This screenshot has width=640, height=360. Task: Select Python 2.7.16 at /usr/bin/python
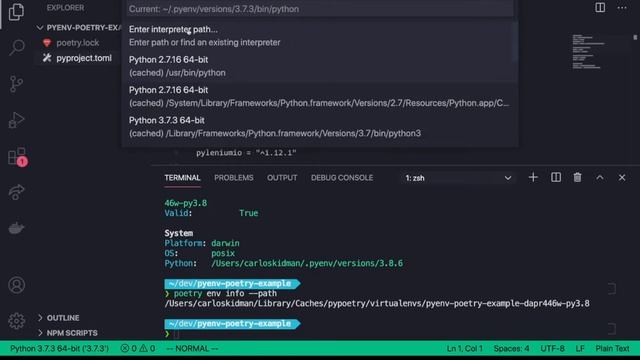coord(320,66)
